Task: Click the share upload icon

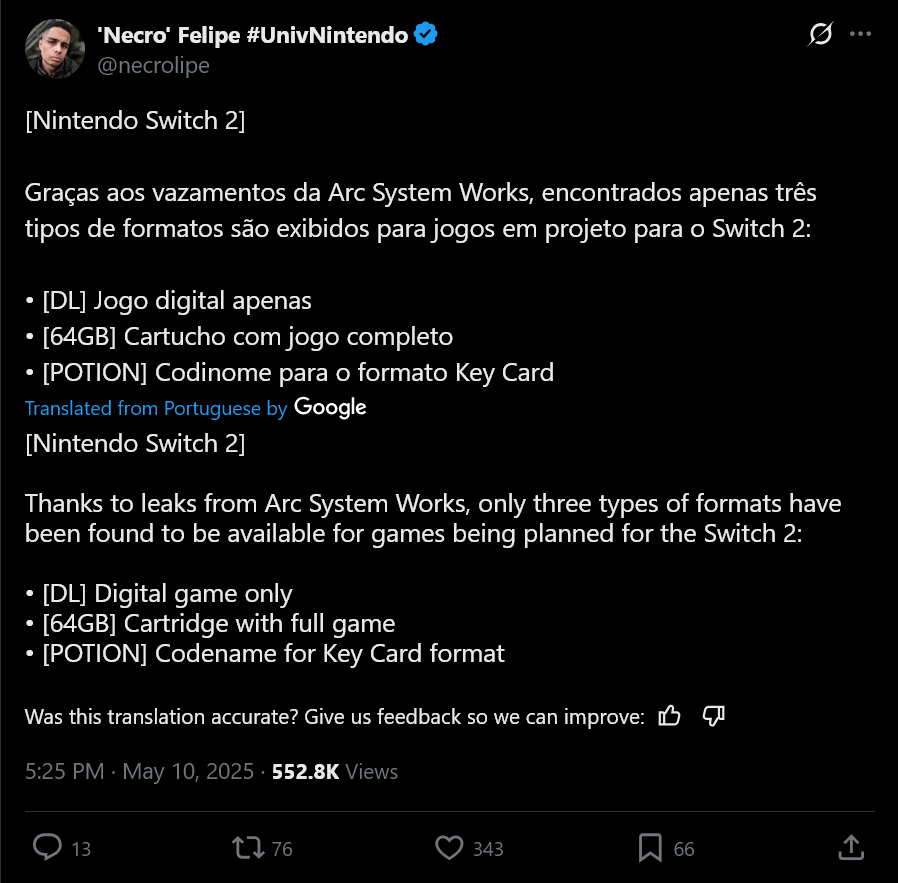Action: (x=851, y=847)
